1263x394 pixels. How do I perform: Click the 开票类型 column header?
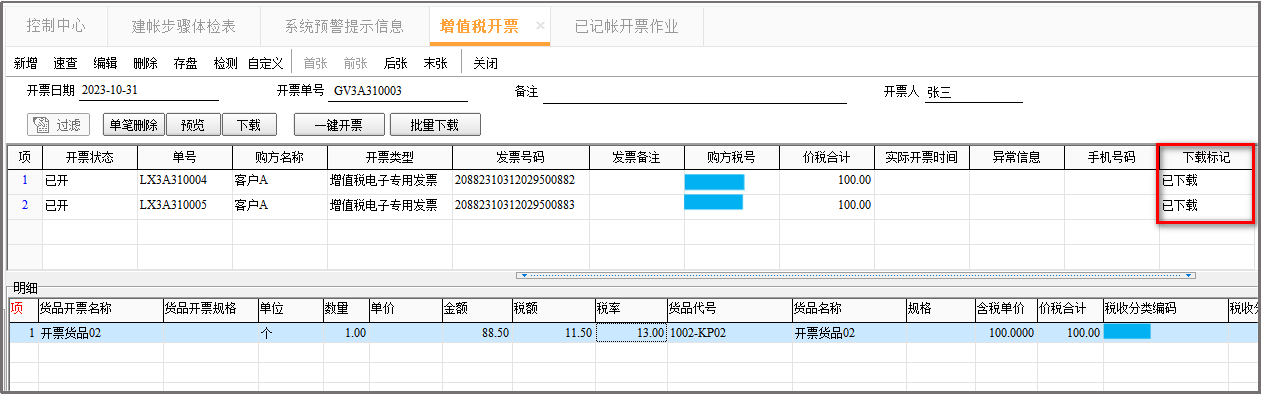coord(389,158)
